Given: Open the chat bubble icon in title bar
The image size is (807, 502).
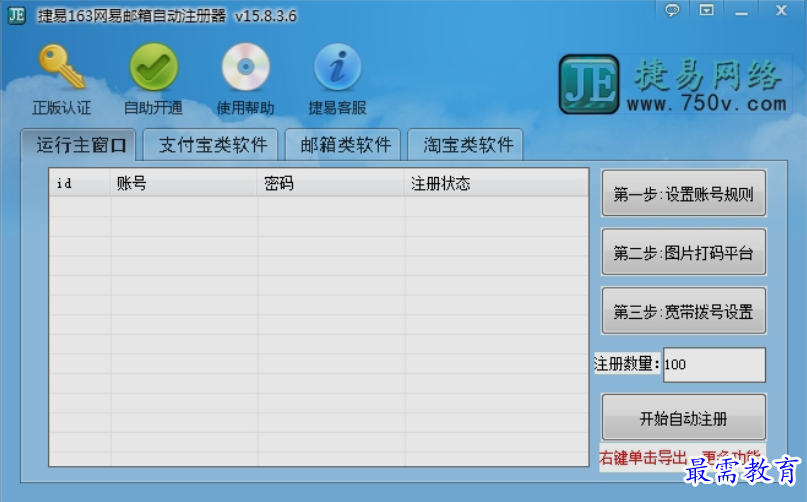Looking at the screenshot, I should point(672,10).
